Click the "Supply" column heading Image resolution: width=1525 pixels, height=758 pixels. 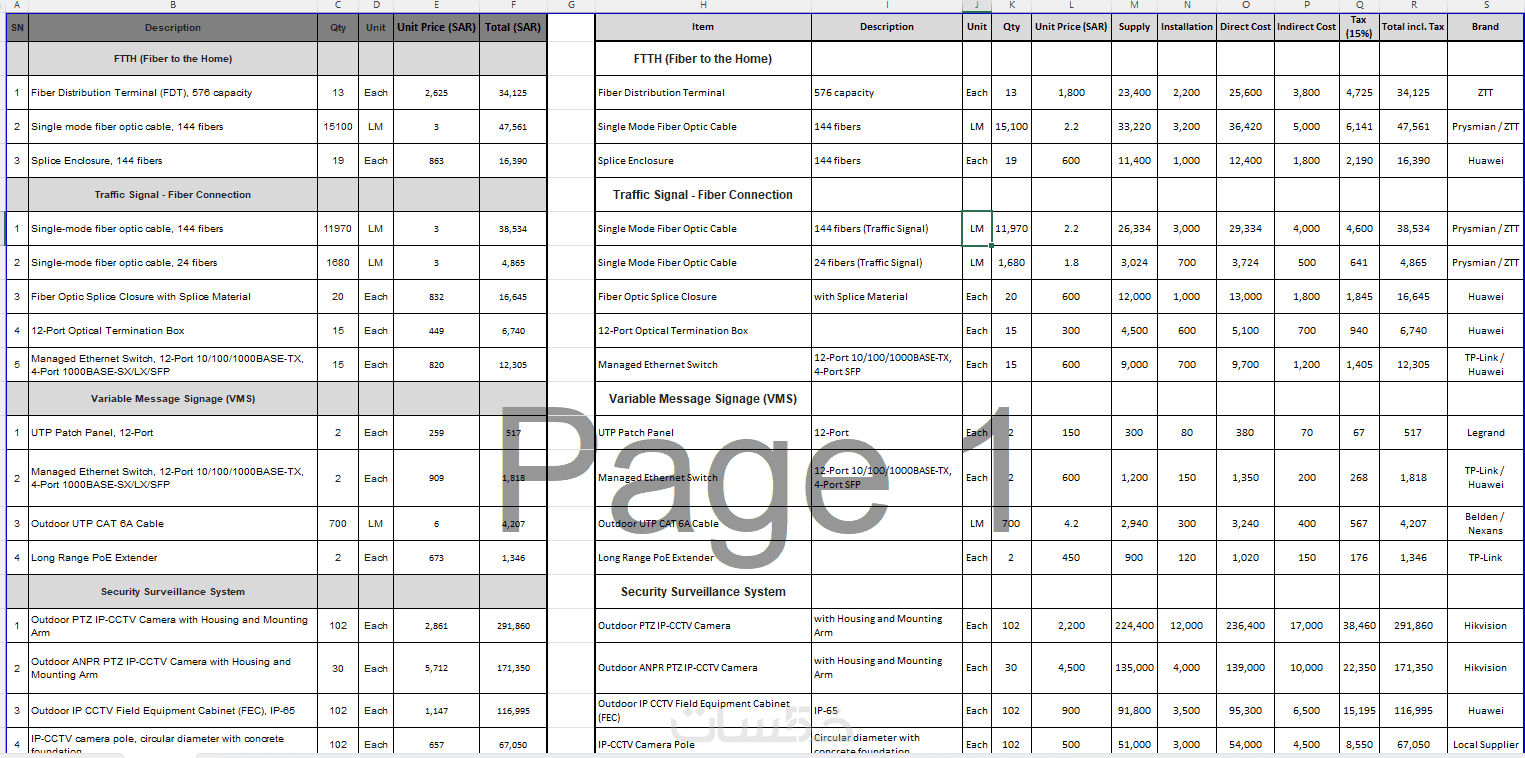click(1134, 27)
